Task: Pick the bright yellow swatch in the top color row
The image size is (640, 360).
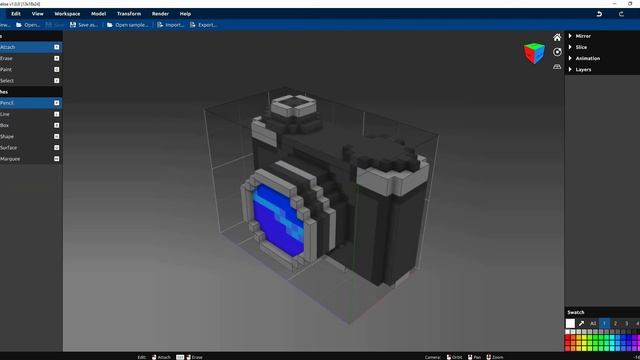Action: click(x=584, y=338)
